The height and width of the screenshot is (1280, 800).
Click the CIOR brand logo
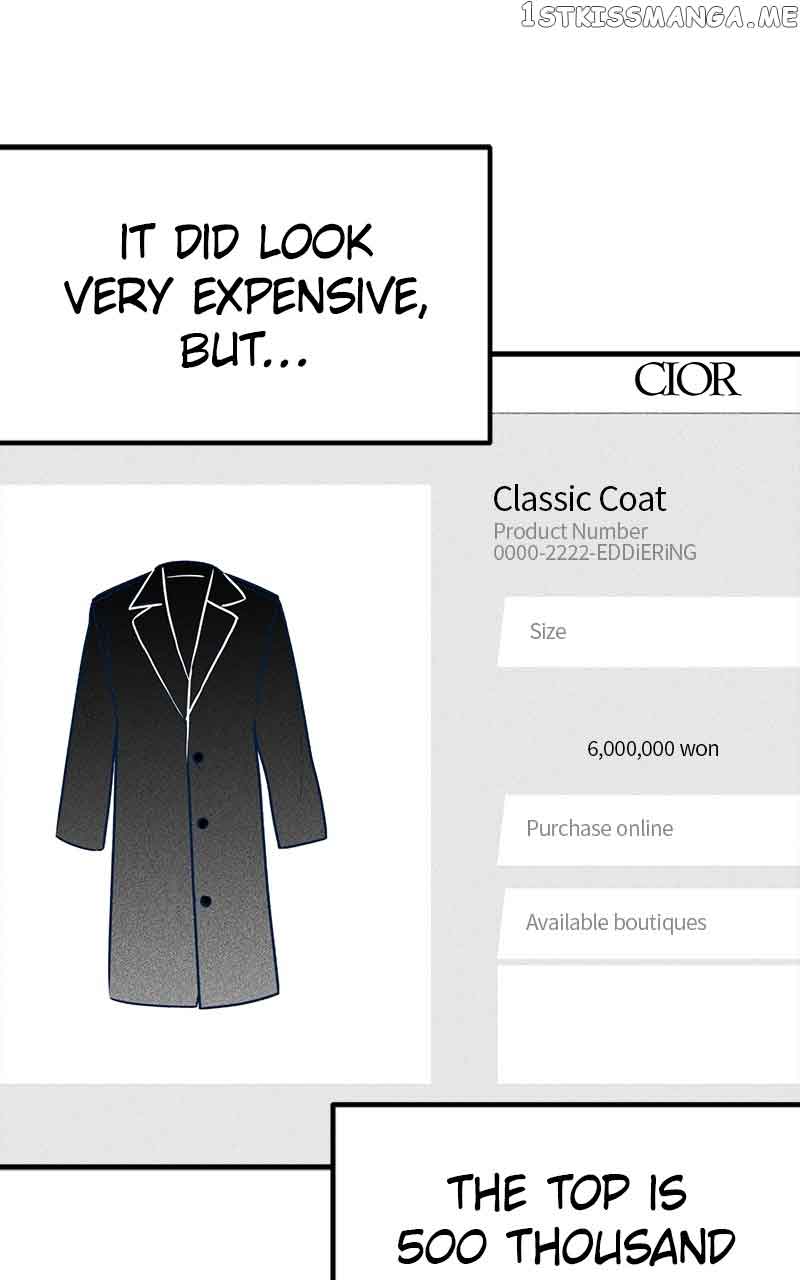coord(687,380)
